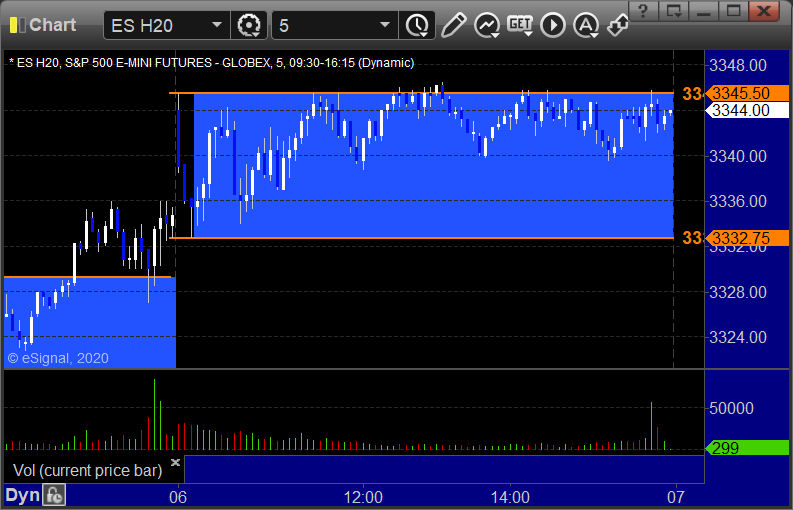Click the 3324.00 price axis label

click(x=738, y=337)
